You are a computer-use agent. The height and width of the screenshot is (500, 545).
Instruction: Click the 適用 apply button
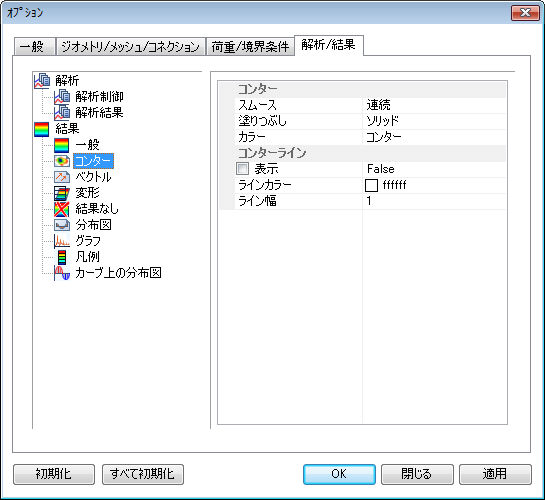pos(495,474)
